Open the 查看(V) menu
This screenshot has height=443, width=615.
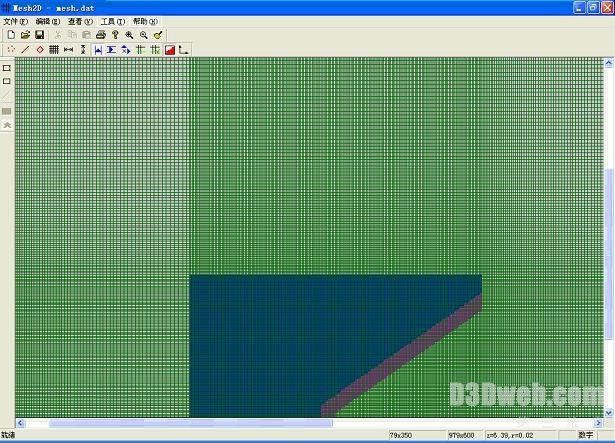click(80, 21)
